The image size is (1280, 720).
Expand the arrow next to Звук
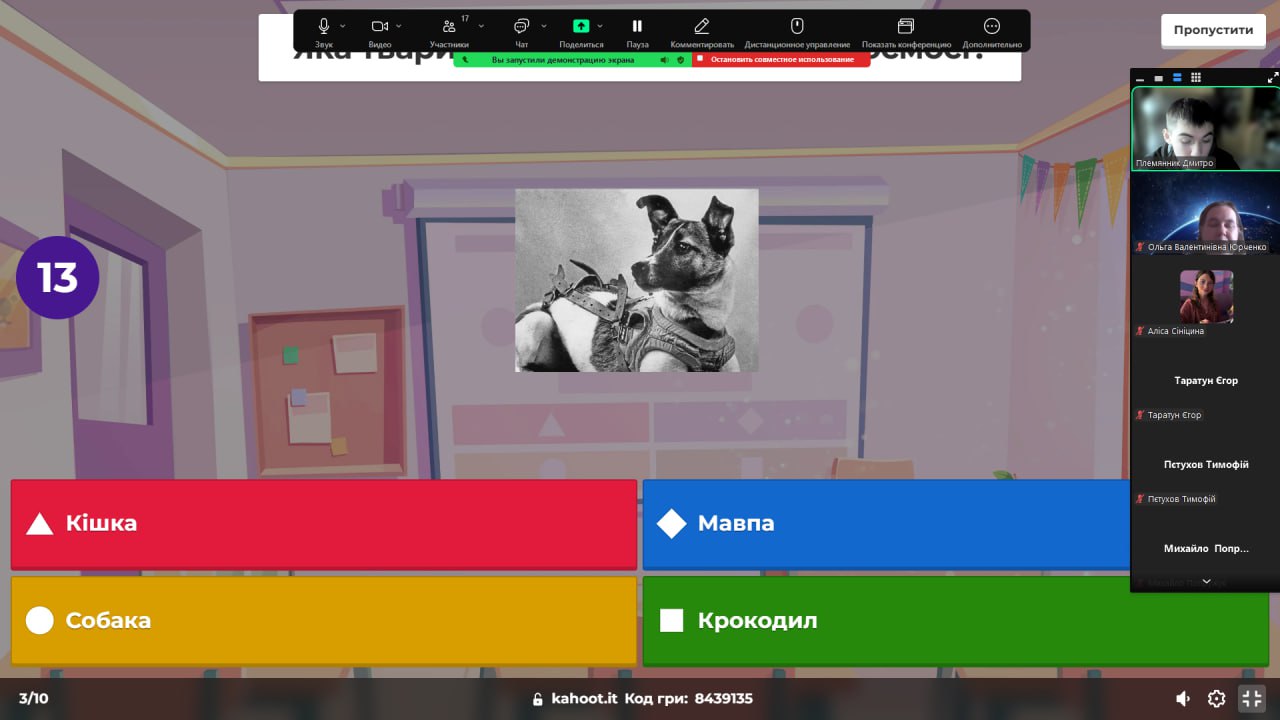click(x=343, y=26)
